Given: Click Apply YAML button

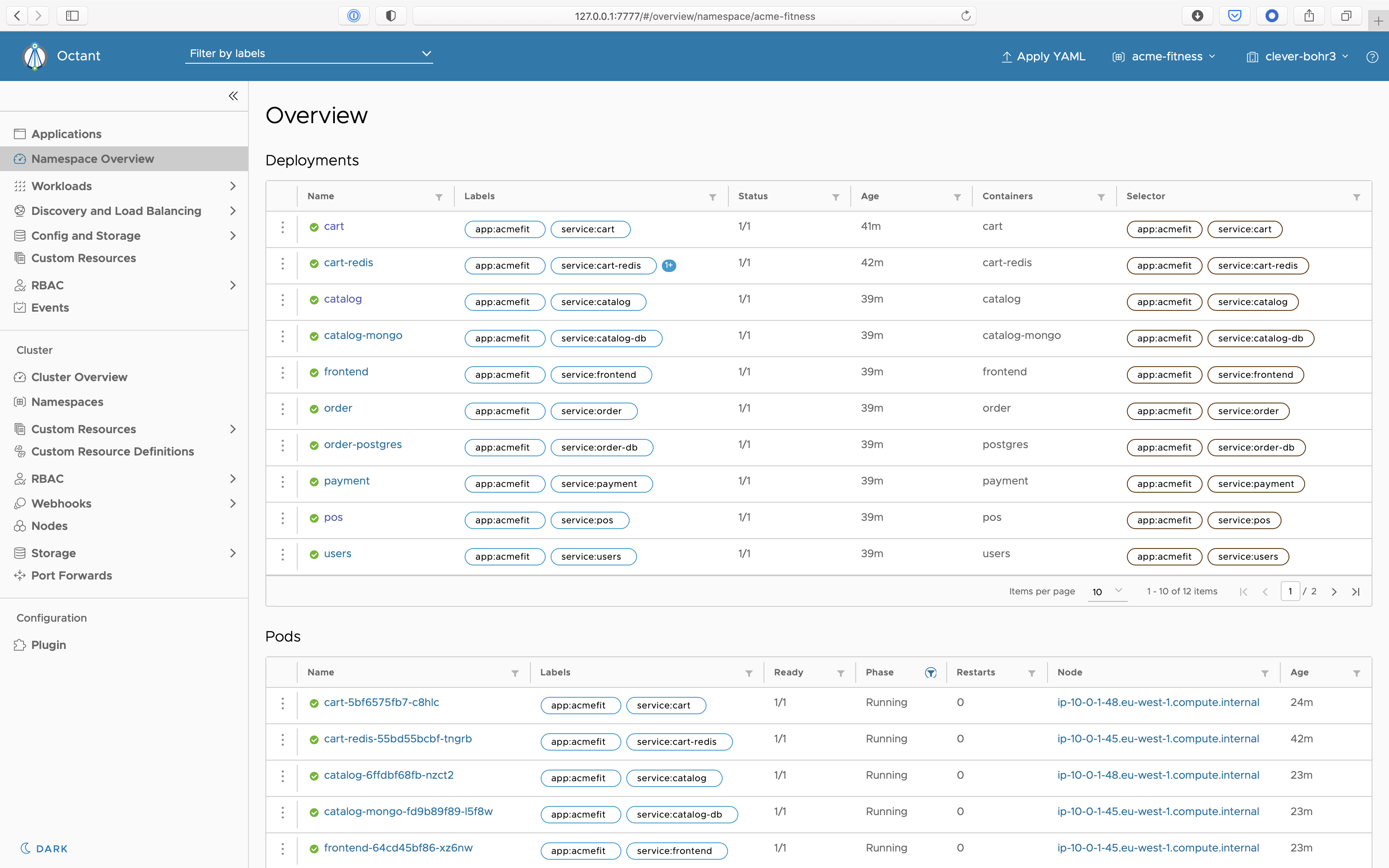Looking at the screenshot, I should (x=1043, y=56).
